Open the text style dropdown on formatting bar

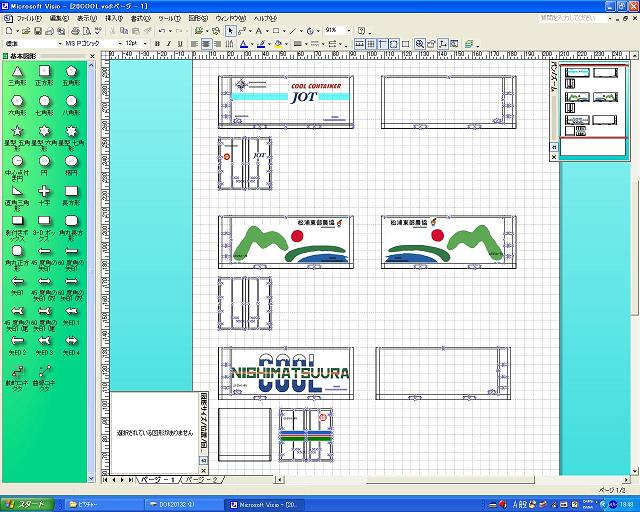click(60, 43)
